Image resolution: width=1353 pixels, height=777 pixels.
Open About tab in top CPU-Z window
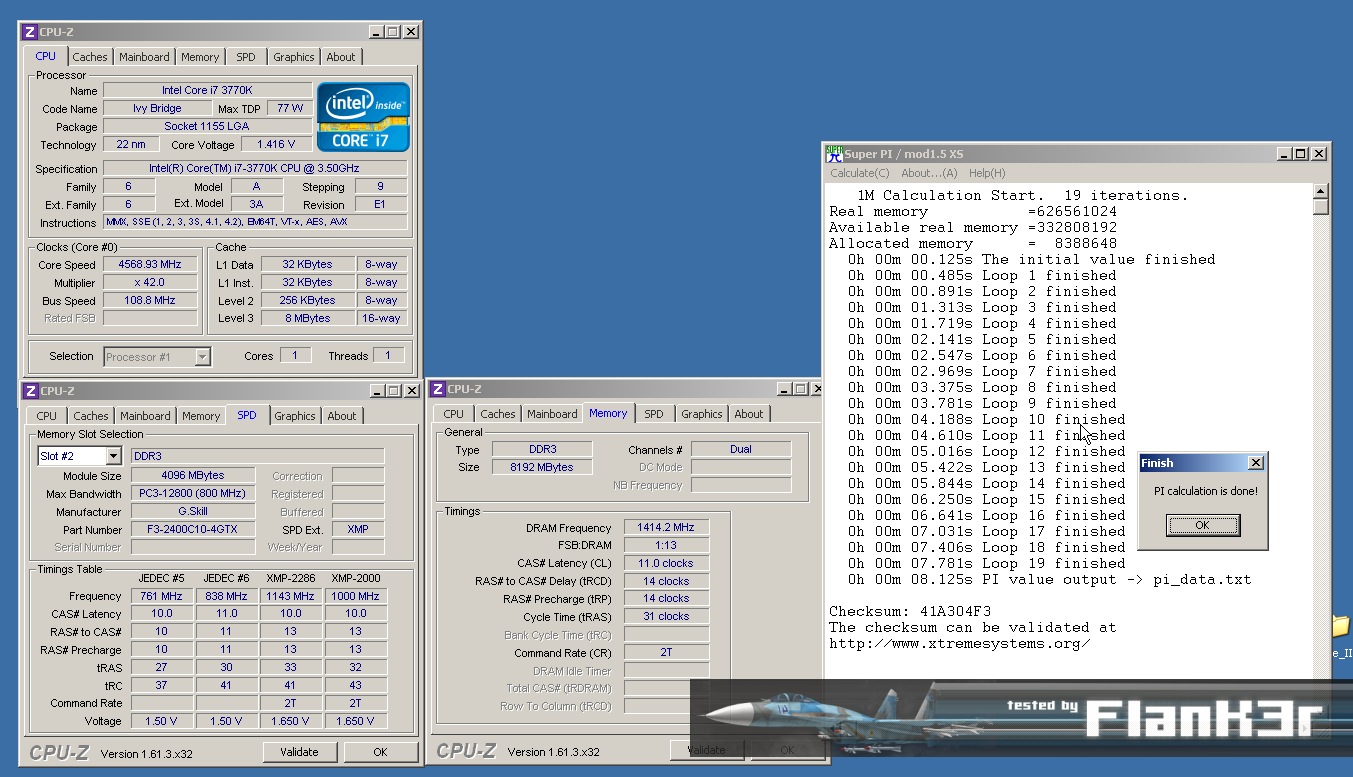click(x=341, y=57)
